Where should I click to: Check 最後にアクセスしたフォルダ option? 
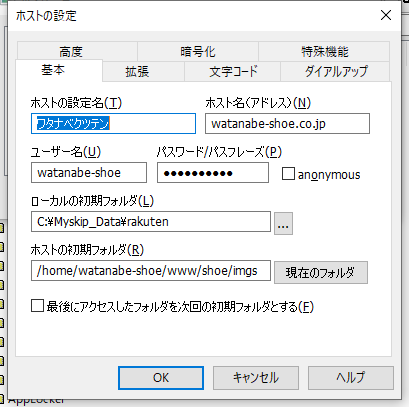(x=37, y=306)
